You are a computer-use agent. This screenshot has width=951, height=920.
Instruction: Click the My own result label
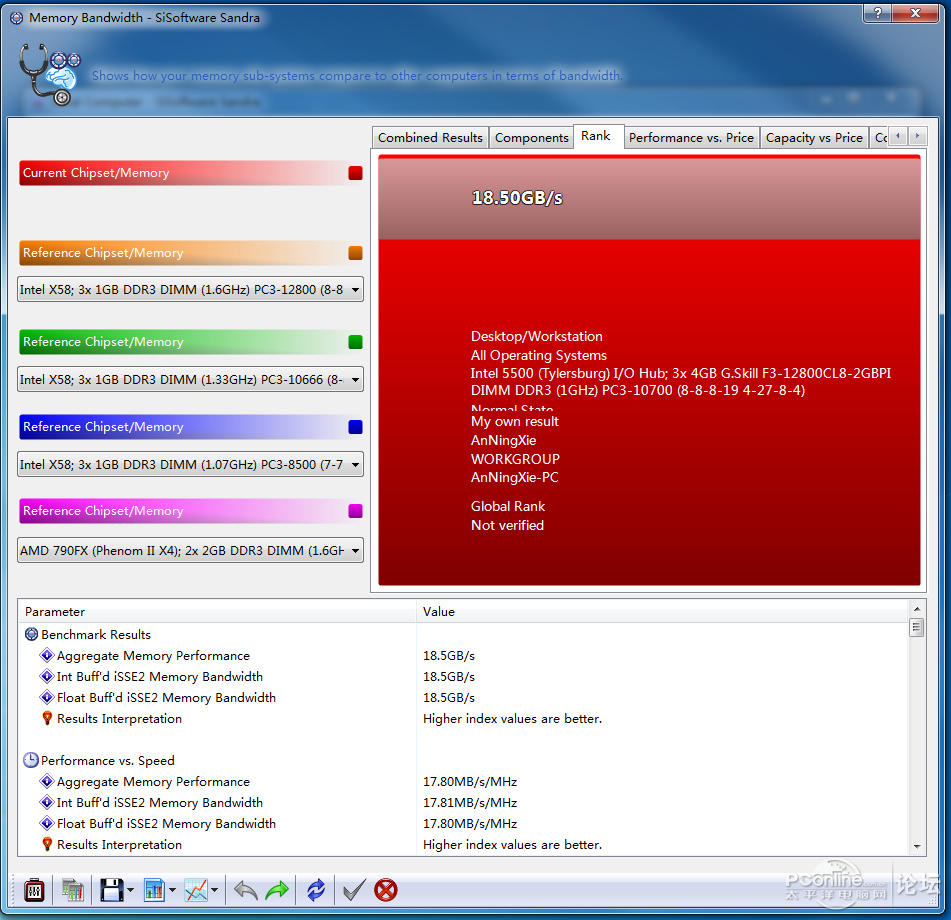tap(515, 421)
